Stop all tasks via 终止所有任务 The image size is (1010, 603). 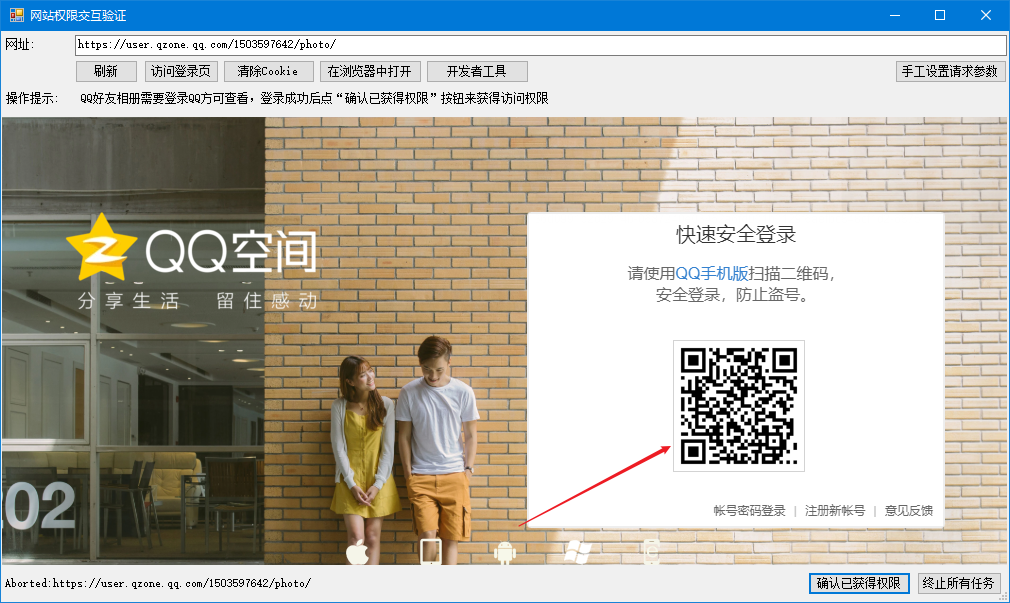pos(958,583)
